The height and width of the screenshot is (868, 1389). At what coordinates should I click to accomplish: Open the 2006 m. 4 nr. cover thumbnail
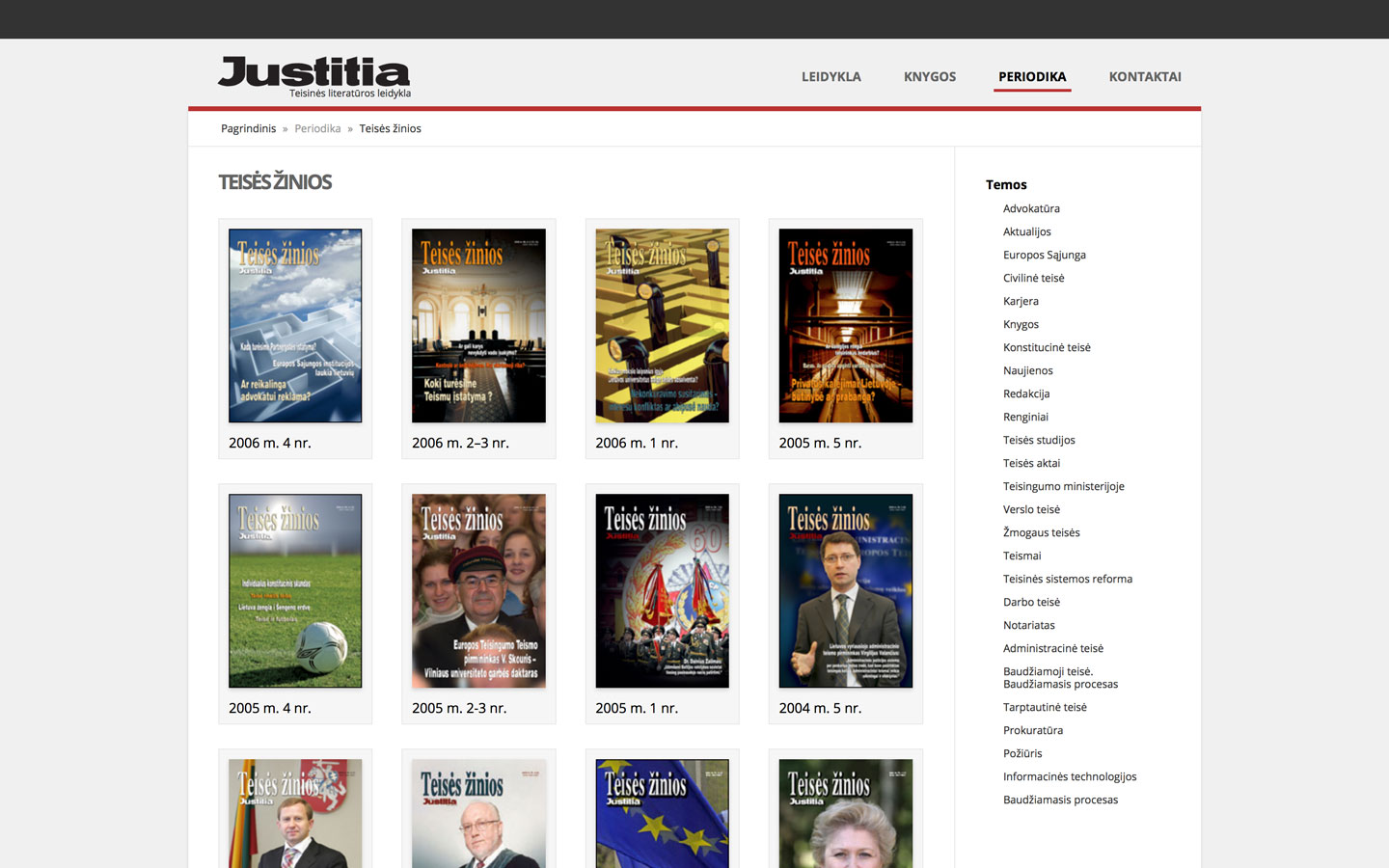tap(295, 326)
